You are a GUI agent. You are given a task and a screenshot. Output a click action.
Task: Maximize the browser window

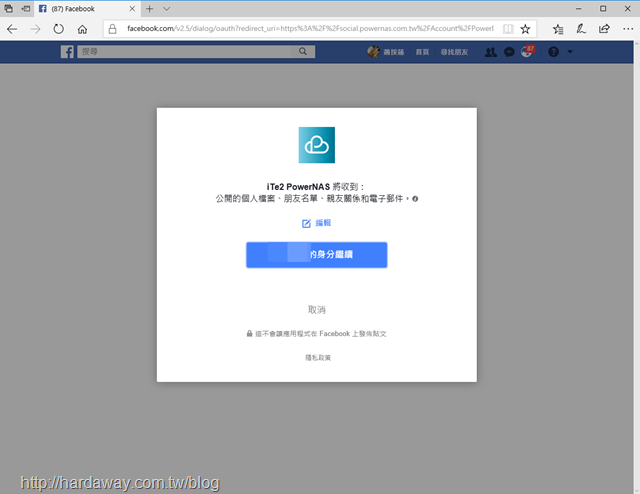[603, 9]
